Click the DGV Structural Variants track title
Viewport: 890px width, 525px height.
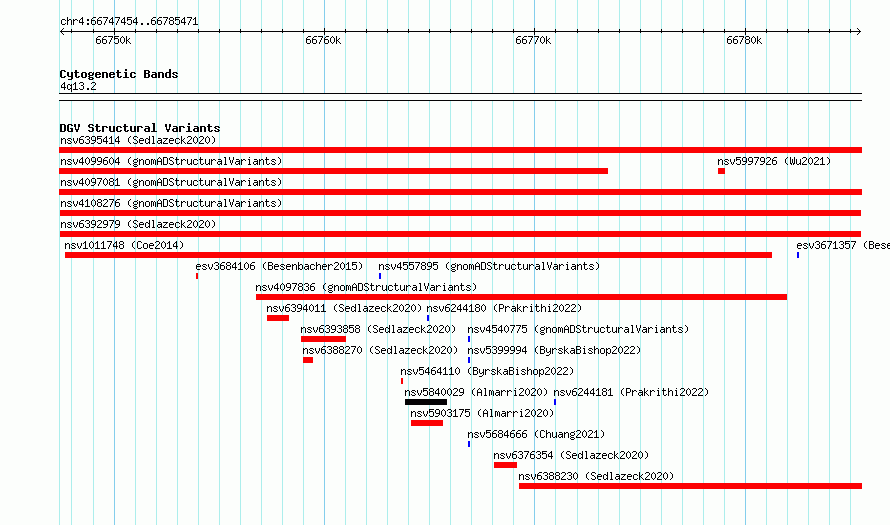140,128
